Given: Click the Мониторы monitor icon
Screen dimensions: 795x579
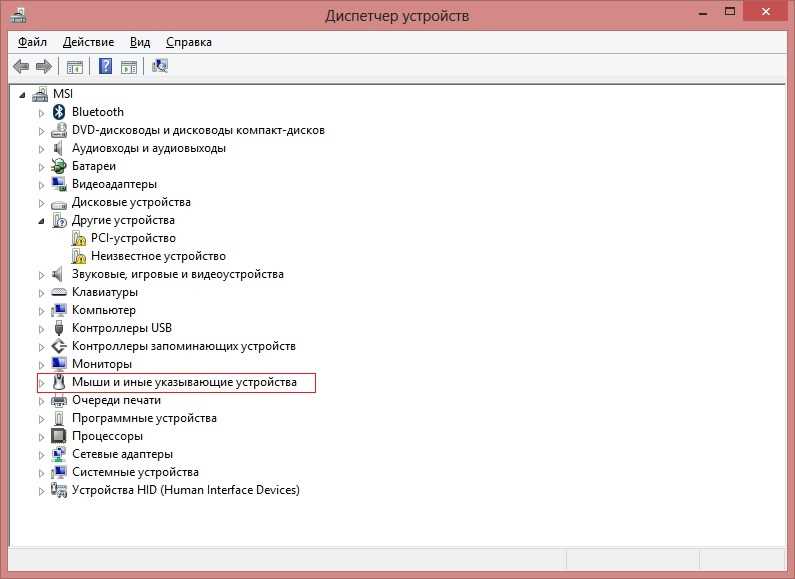Looking at the screenshot, I should click(59, 364).
